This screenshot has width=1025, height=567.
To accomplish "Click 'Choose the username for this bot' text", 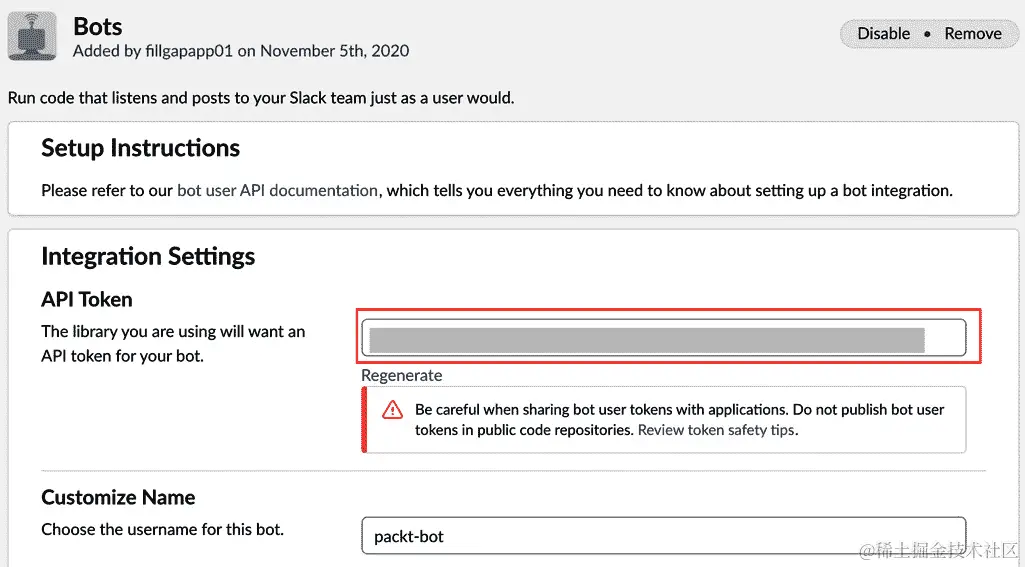I will tap(162, 529).
